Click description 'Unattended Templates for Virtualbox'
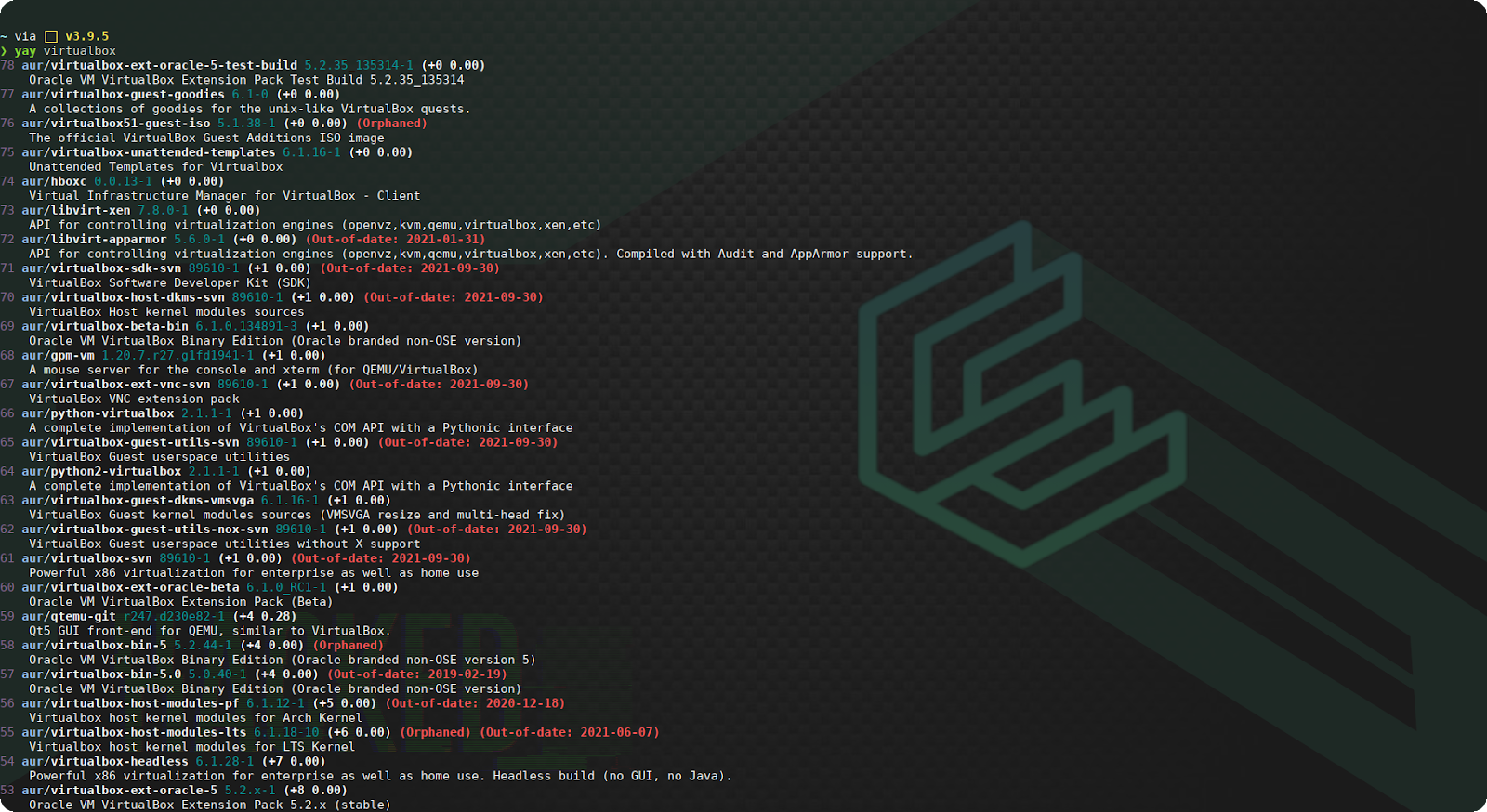The height and width of the screenshot is (812, 1487). pos(156,167)
